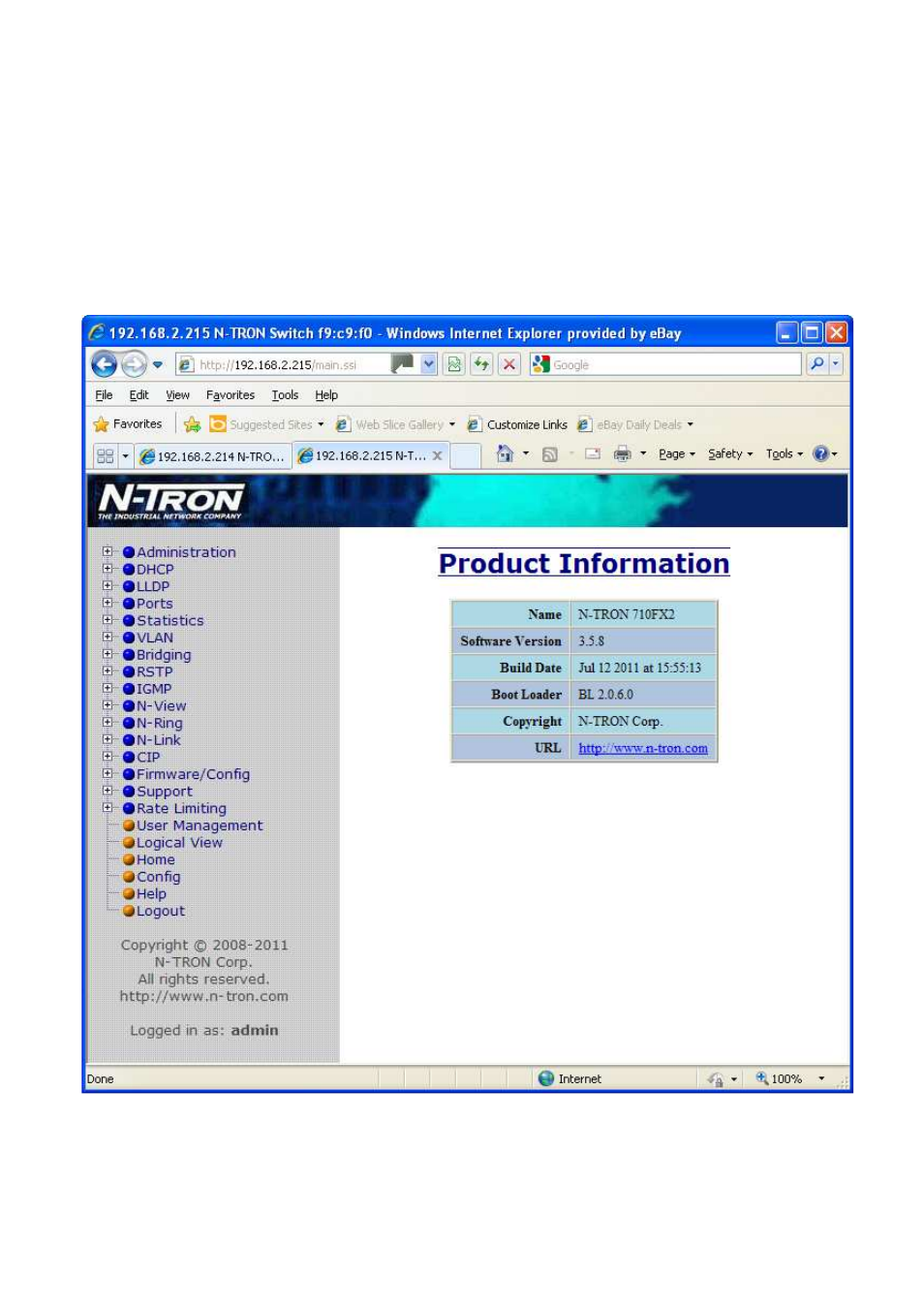Viewport: 924px width, 1308px height.
Task: Open the Safety menu dropdown
Action: 729,454
